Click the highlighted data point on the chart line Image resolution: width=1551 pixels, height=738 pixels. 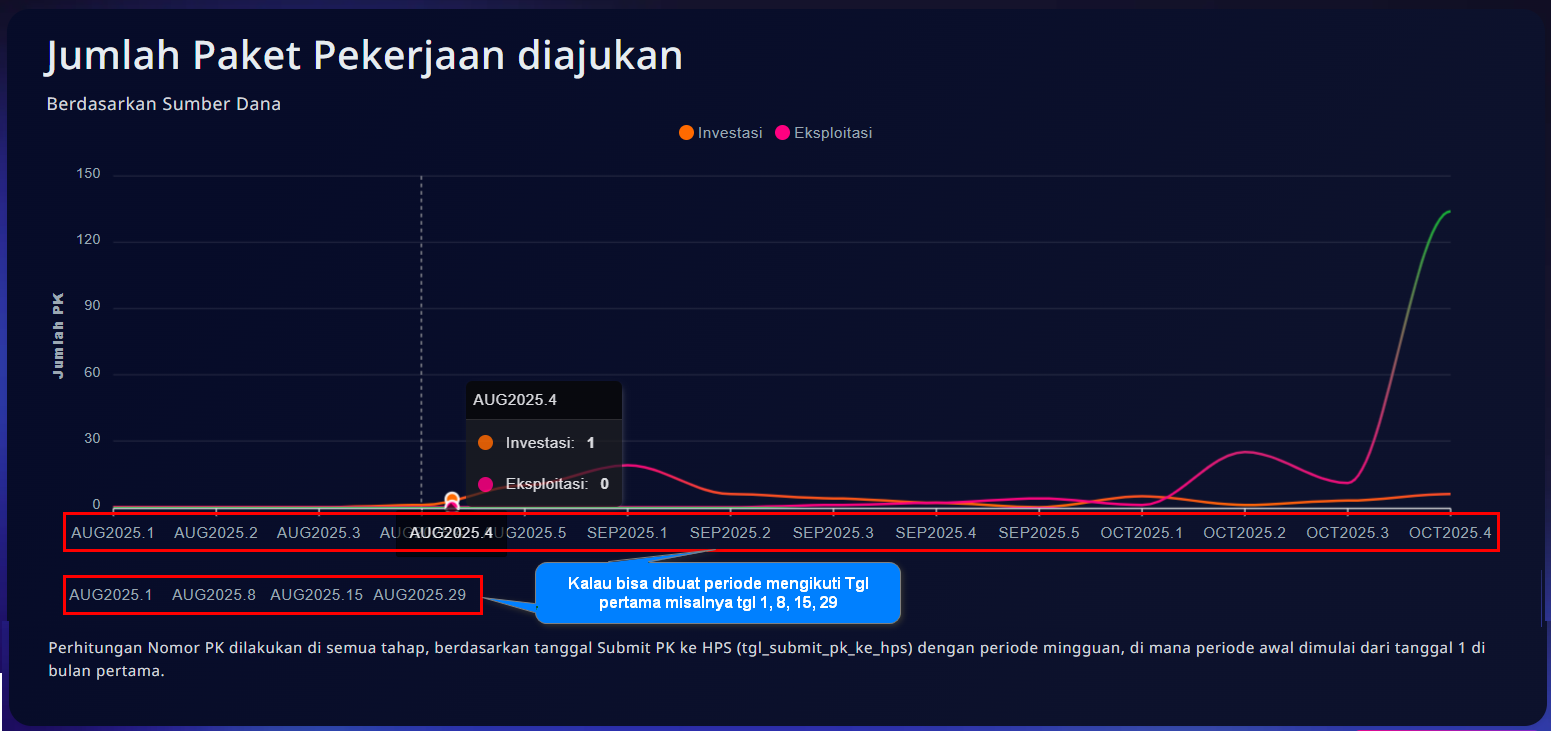(x=452, y=500)
